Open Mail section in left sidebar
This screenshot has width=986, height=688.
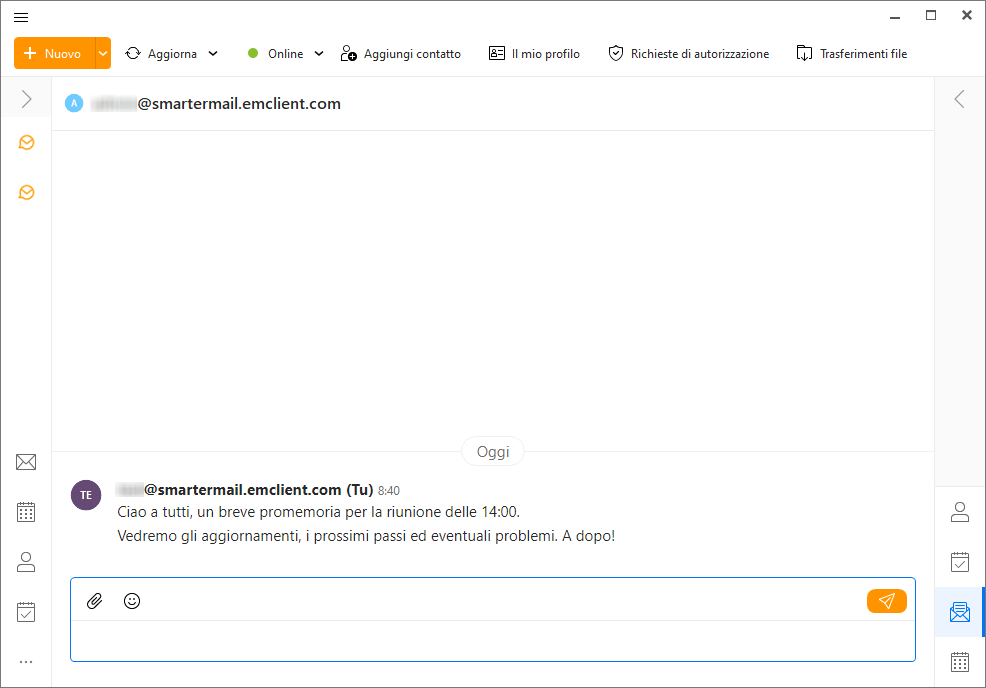tap(26, 462)
